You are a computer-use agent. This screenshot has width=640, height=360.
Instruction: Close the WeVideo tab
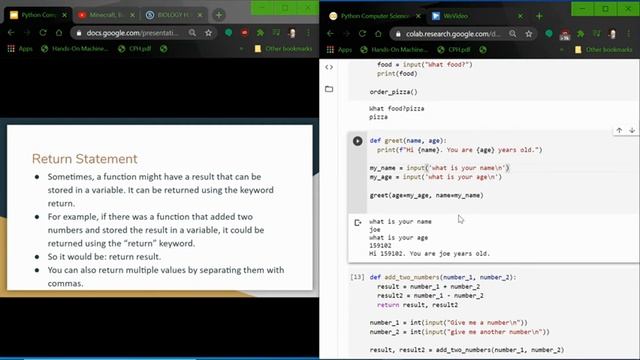pyautogui.click(x=520, y=16)
